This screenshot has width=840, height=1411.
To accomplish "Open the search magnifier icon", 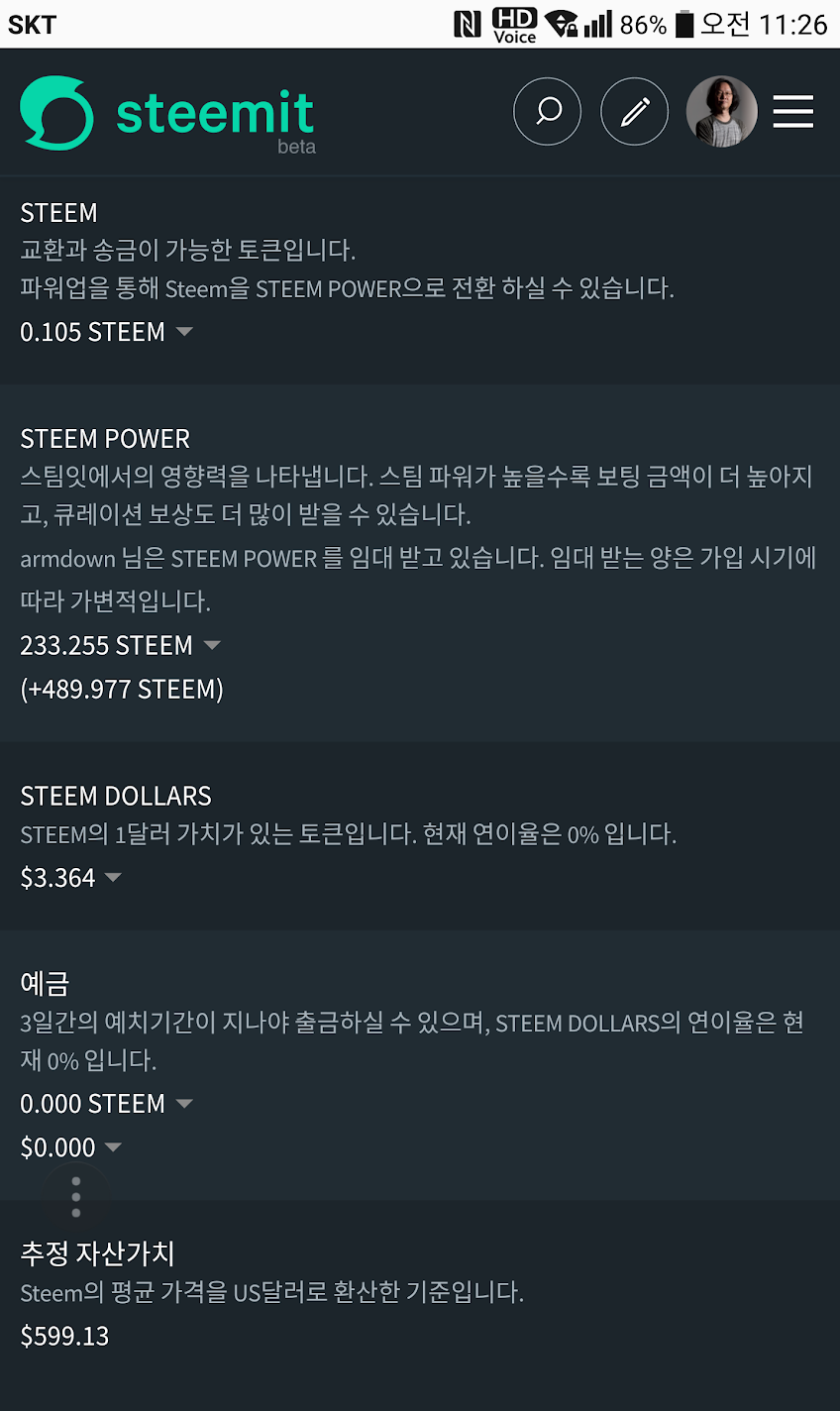I will click(x=547, y=112).
